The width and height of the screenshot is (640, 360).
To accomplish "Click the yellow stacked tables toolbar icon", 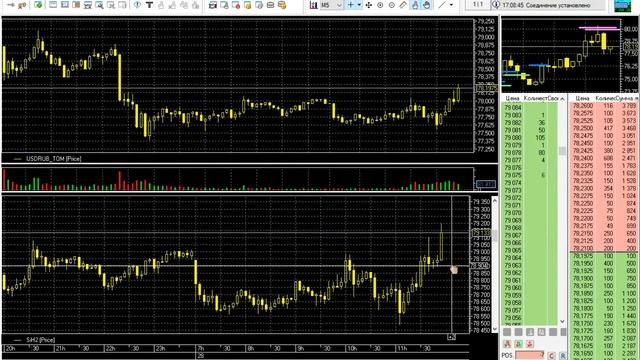I will (282, 5).
